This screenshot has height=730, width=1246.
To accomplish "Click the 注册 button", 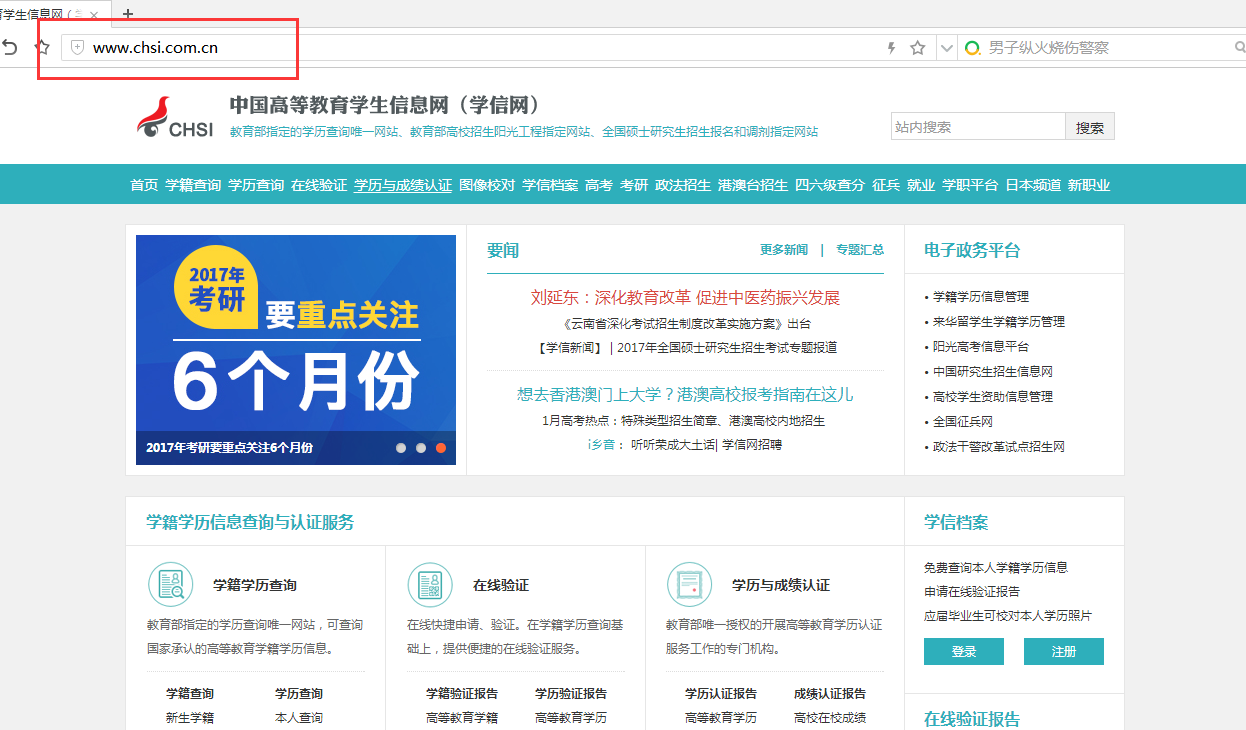I will [1063, 650].
